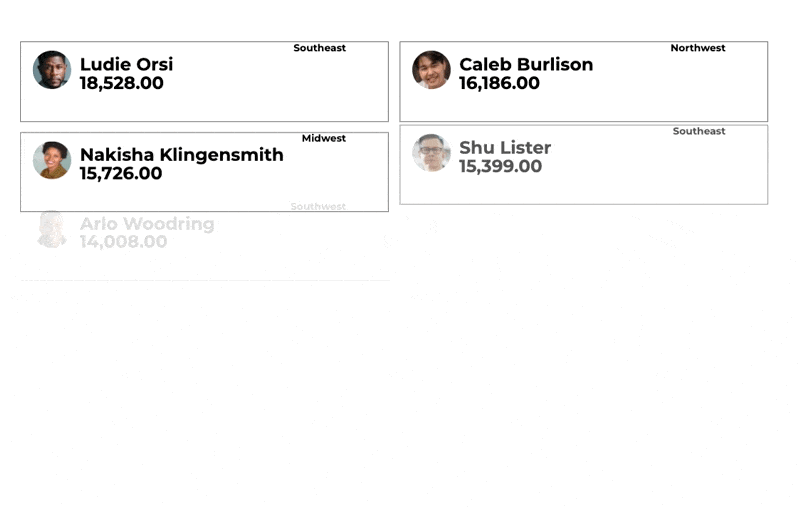Open Shu Lister's name text
The width and height of the screenshot is (800, 507).
505,147
